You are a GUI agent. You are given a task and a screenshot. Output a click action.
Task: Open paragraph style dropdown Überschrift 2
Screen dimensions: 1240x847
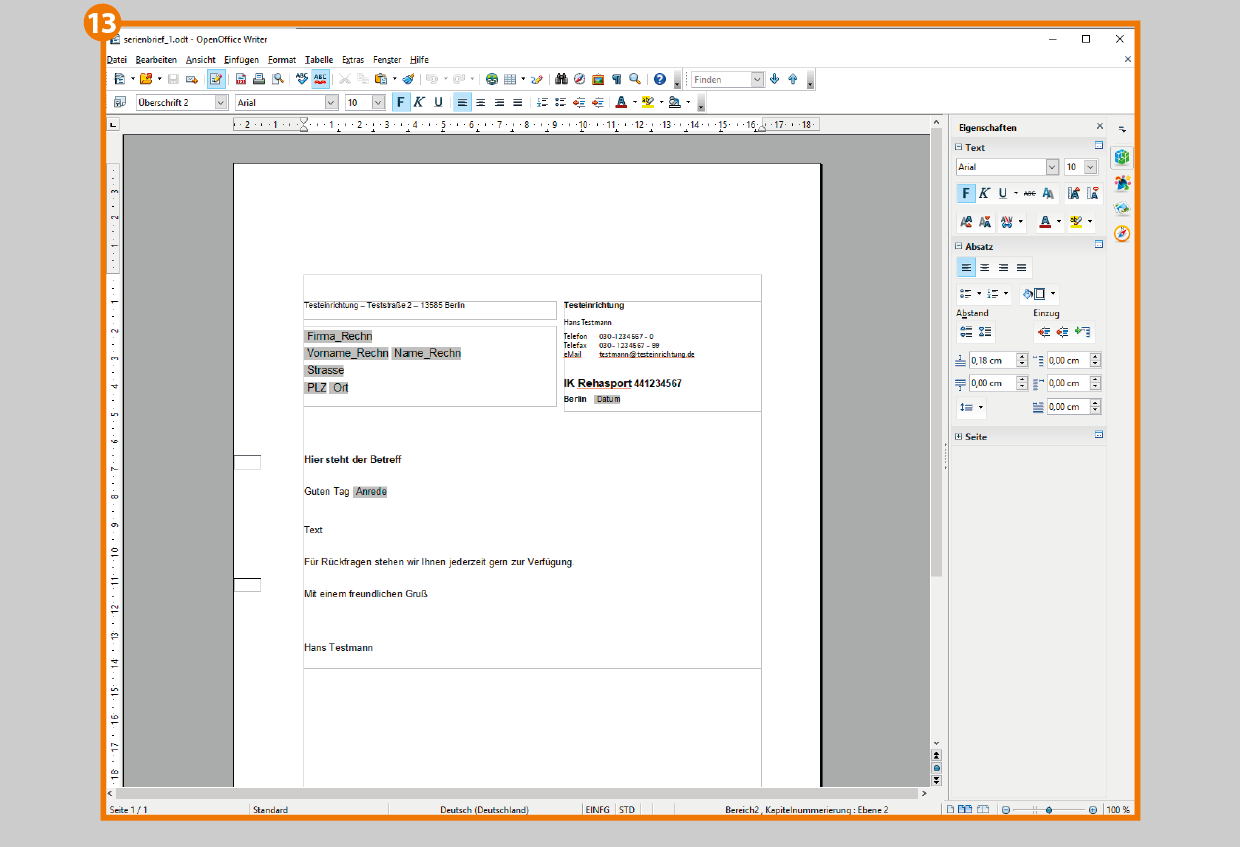tap(220, 102)
